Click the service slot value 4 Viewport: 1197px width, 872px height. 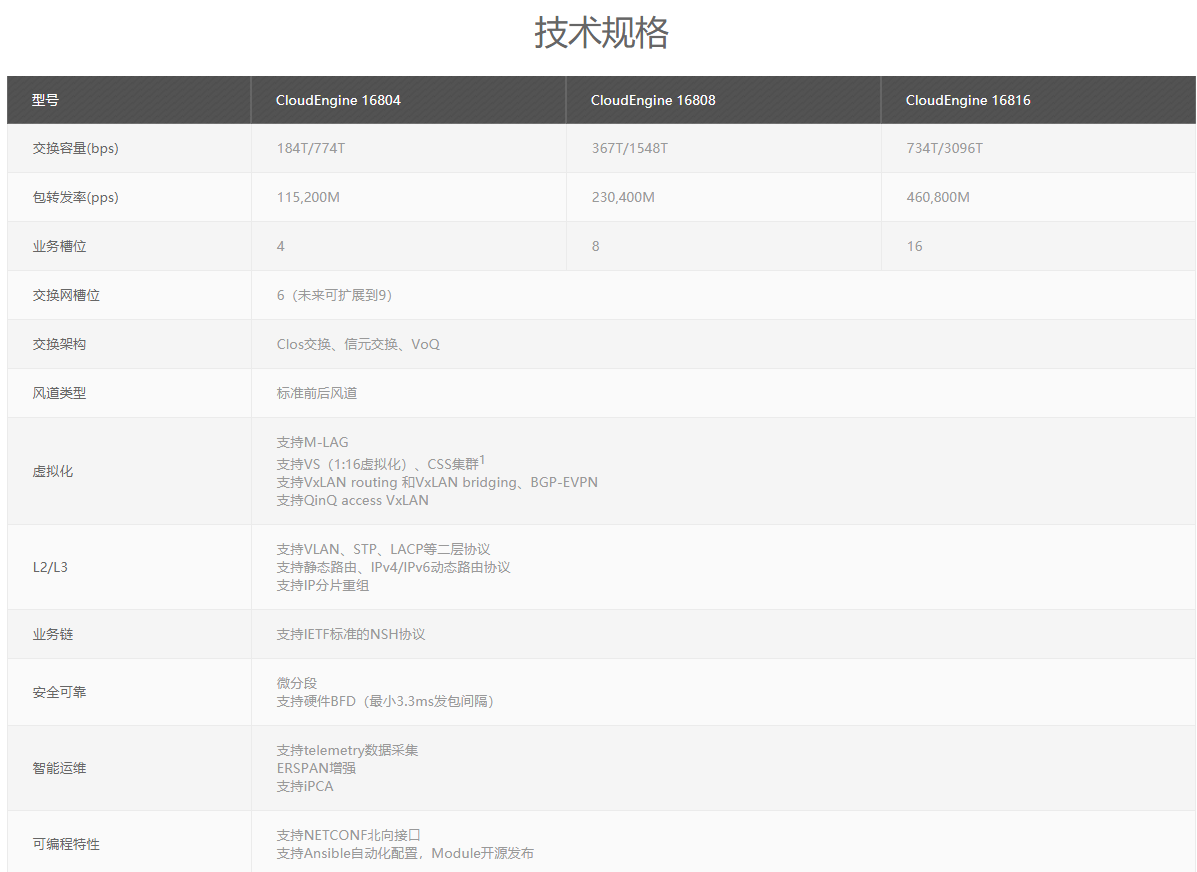coord(281,246)
